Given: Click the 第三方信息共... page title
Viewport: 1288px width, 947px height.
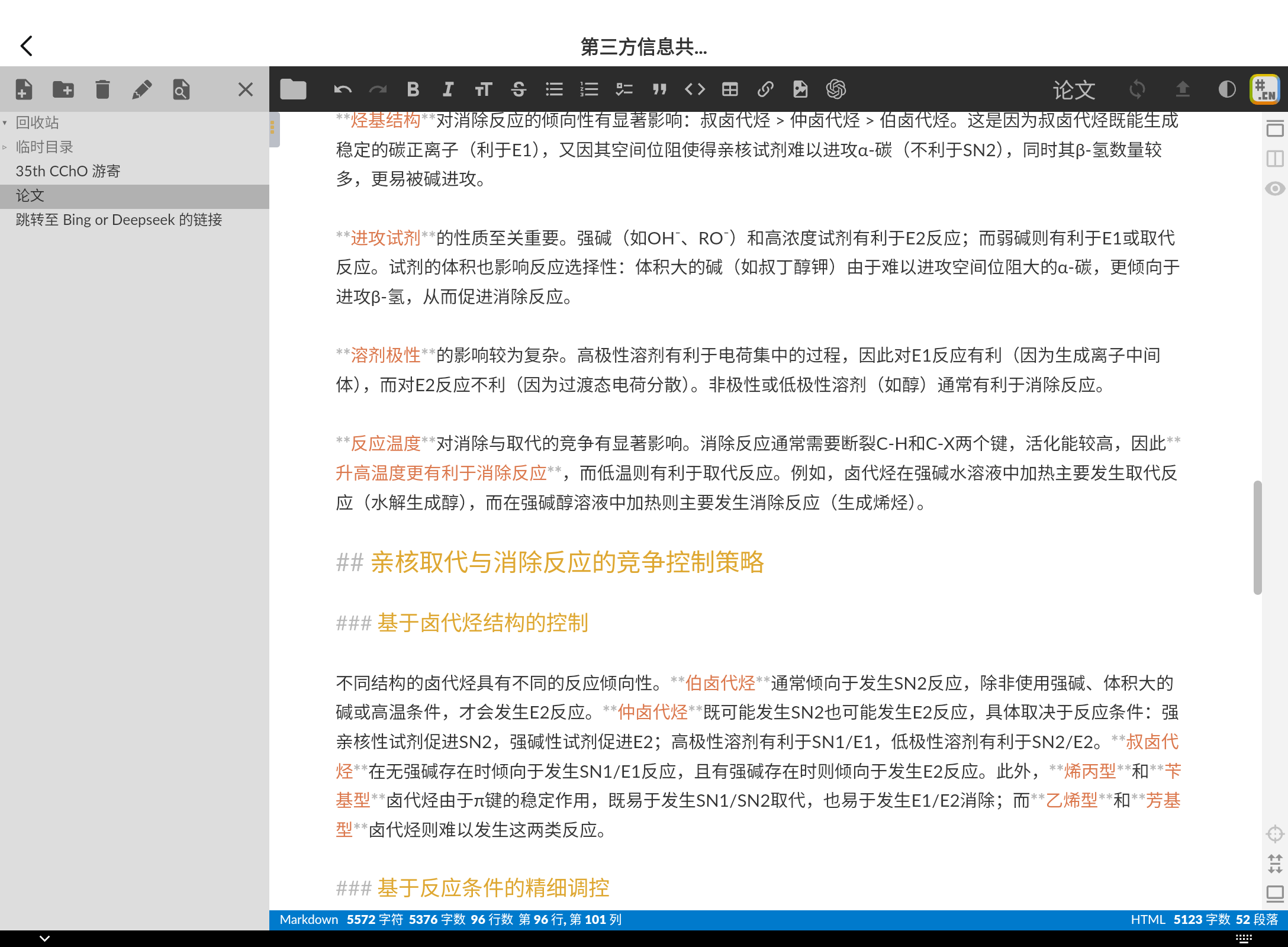Looking at the screenshot, I should coord(644,46).
